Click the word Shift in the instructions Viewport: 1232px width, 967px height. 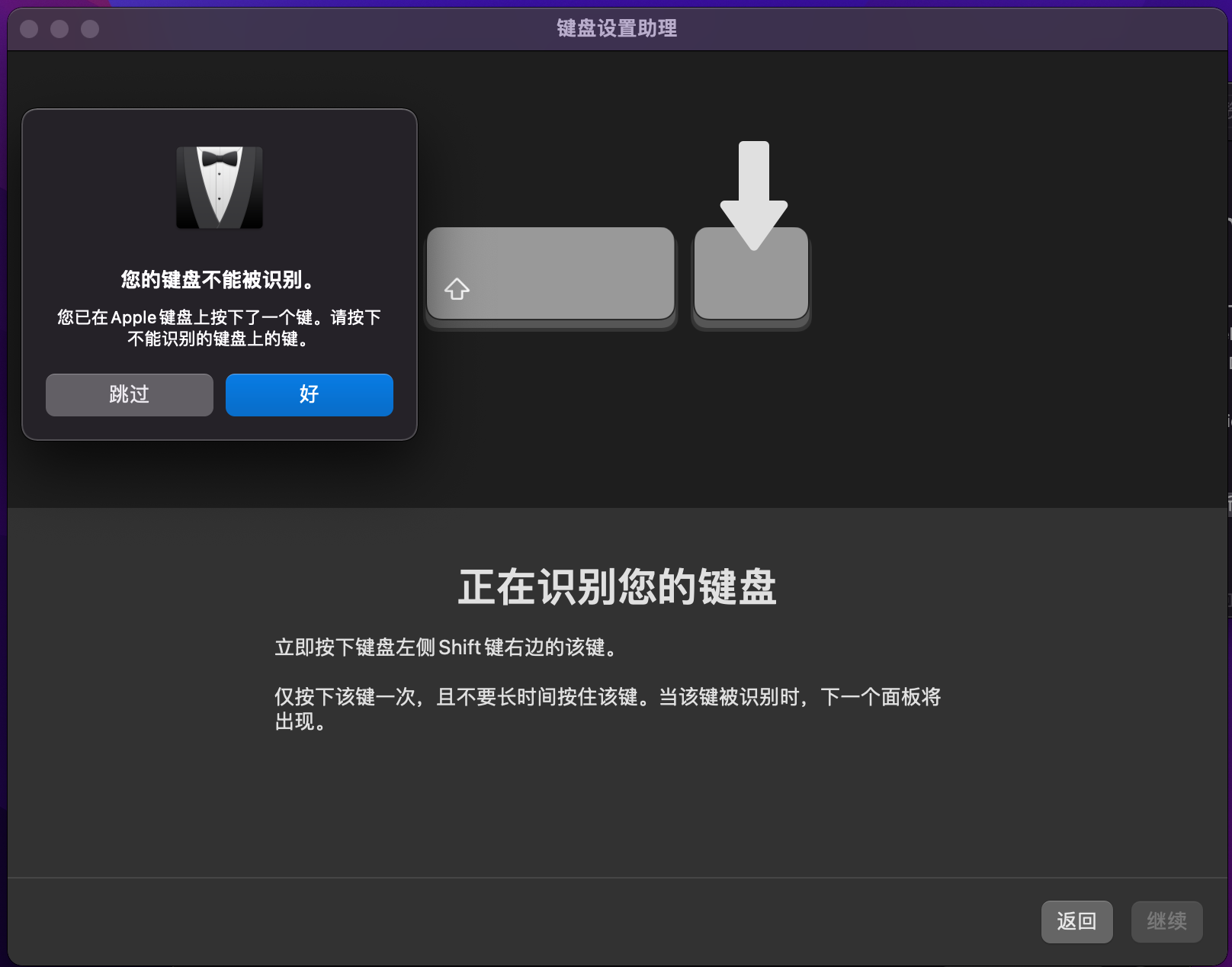(459, 647)
